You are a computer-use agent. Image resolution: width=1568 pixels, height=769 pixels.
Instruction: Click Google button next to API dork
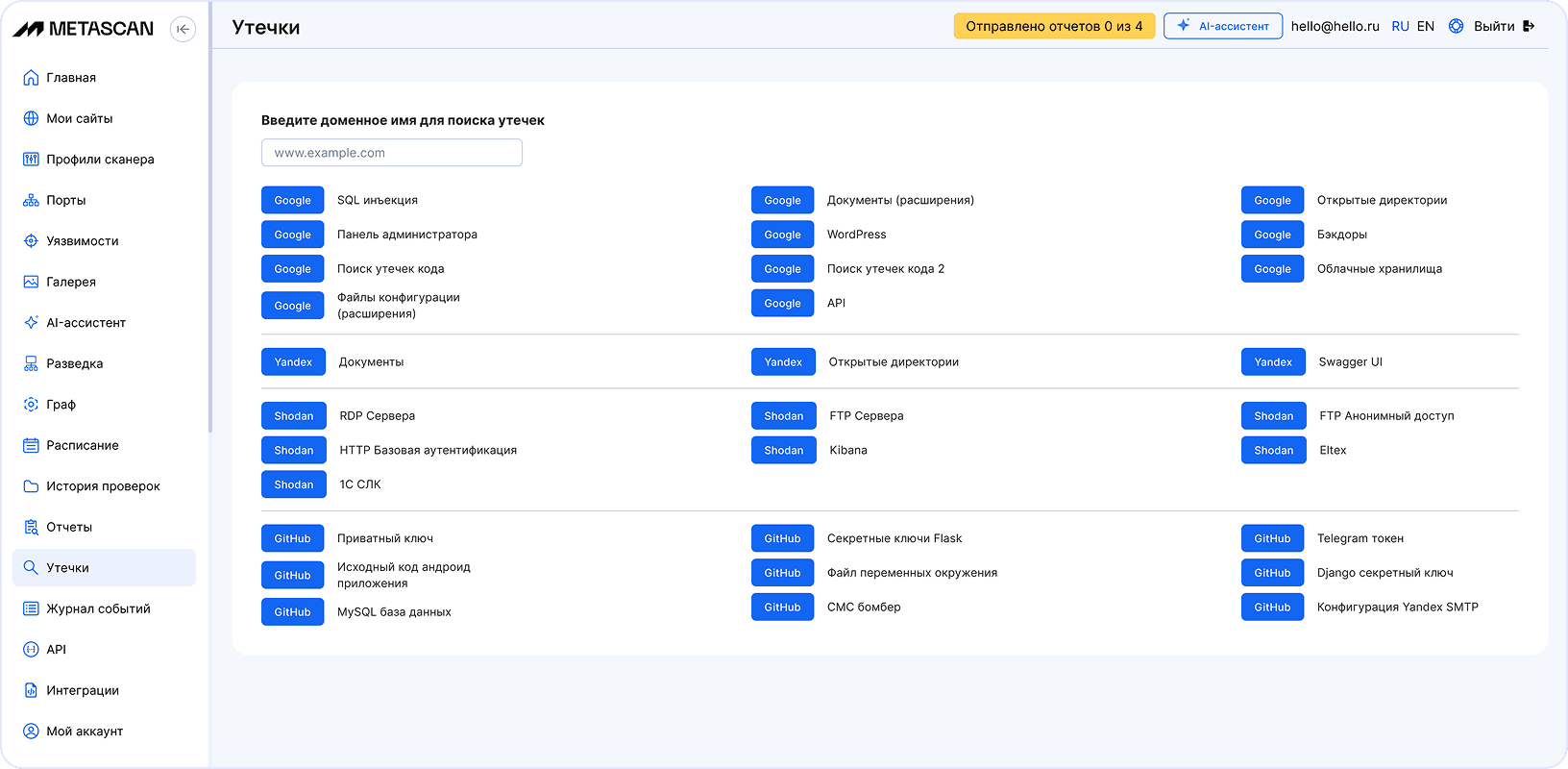(x=783, y=303)
